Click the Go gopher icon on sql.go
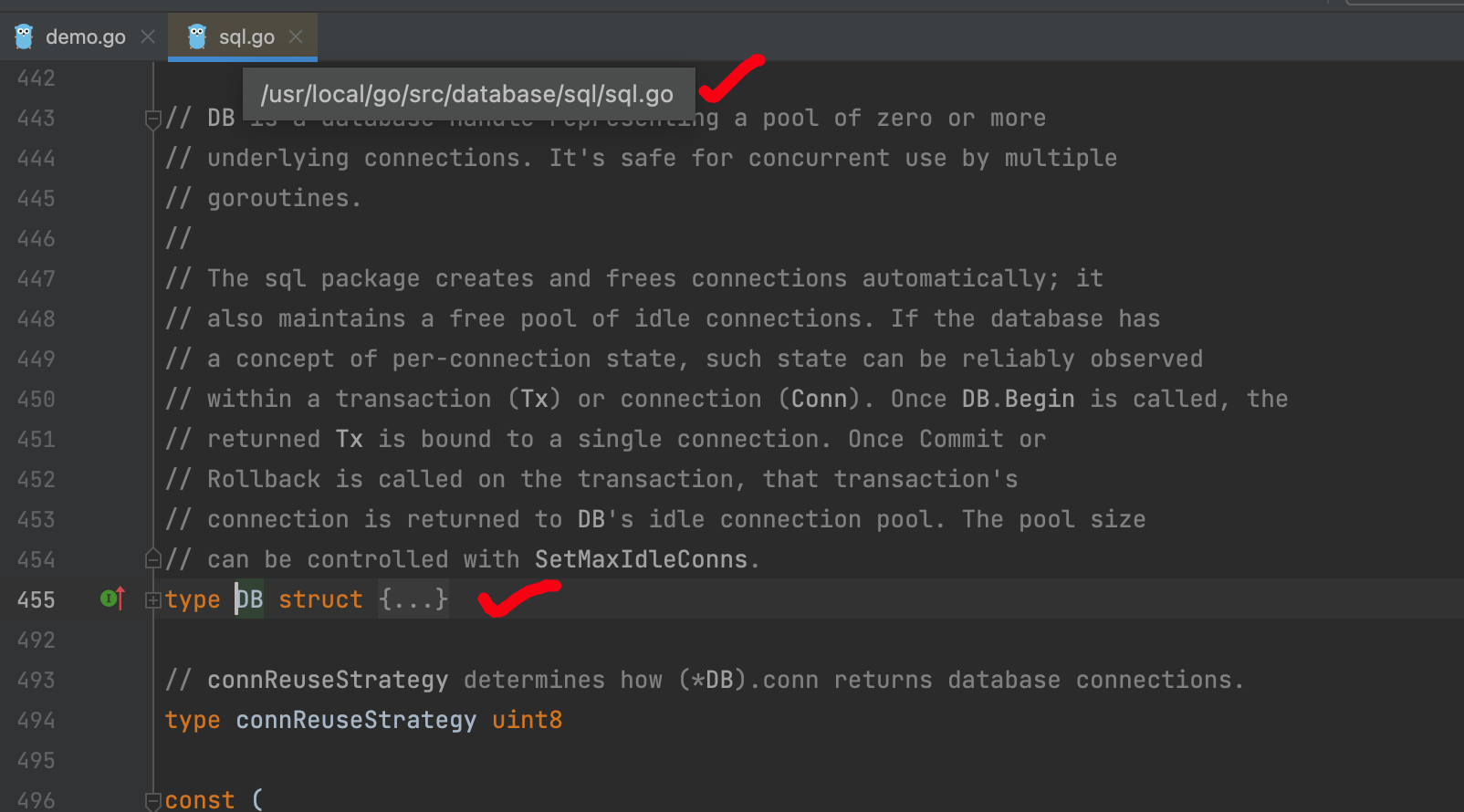This screenshot has width=1464, height=812. [197, 36]
